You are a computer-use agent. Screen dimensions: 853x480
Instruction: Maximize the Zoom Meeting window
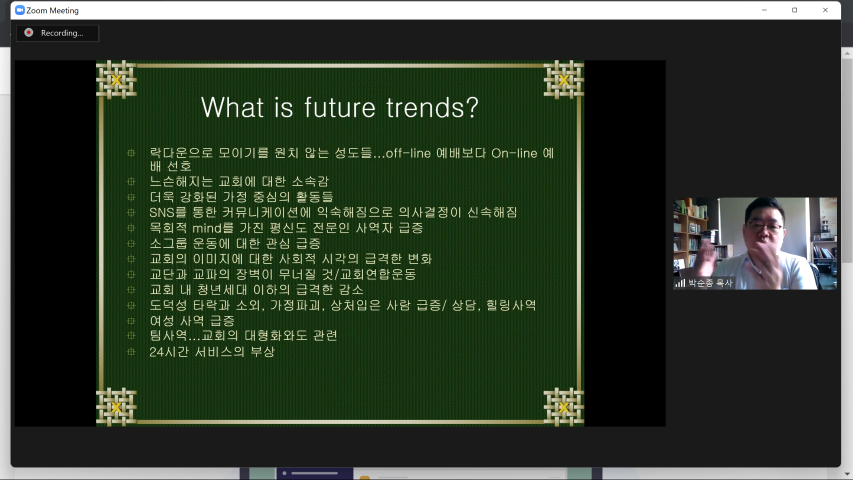pos(795,10)
